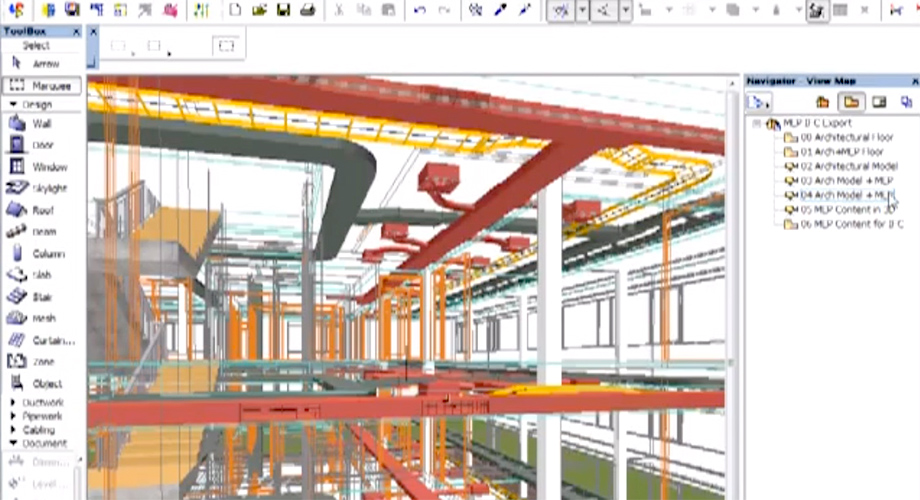Undo the last action

click(x=420, y=10)
